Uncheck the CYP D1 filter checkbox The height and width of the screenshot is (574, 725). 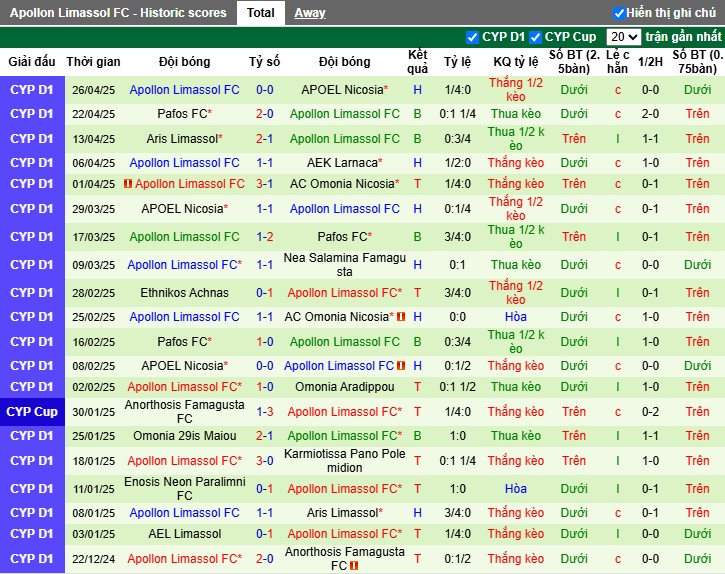(472, 37)
